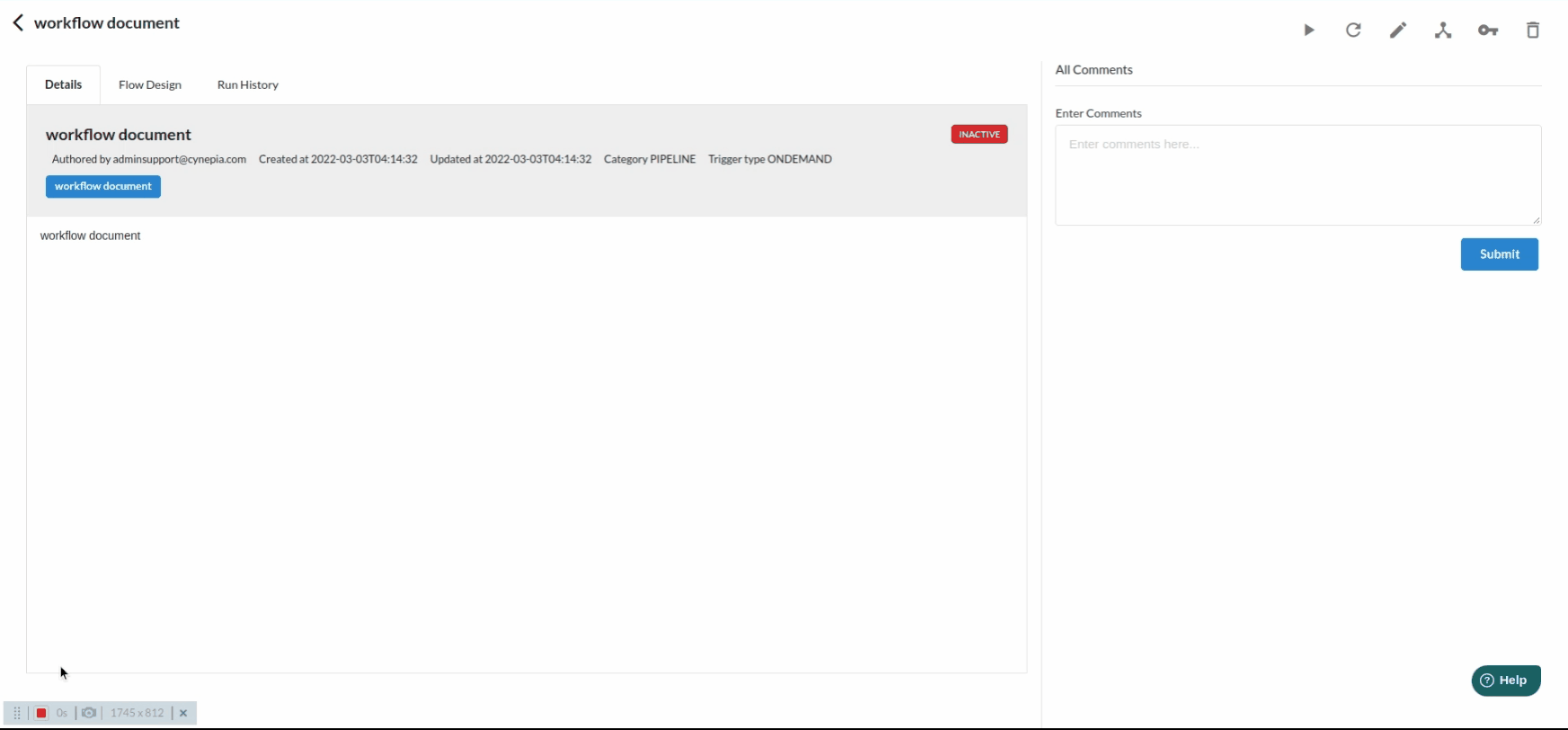Refresh the workflow with the reload icon
Screen dimensions: 1568x730
(x=1353, y=31)
